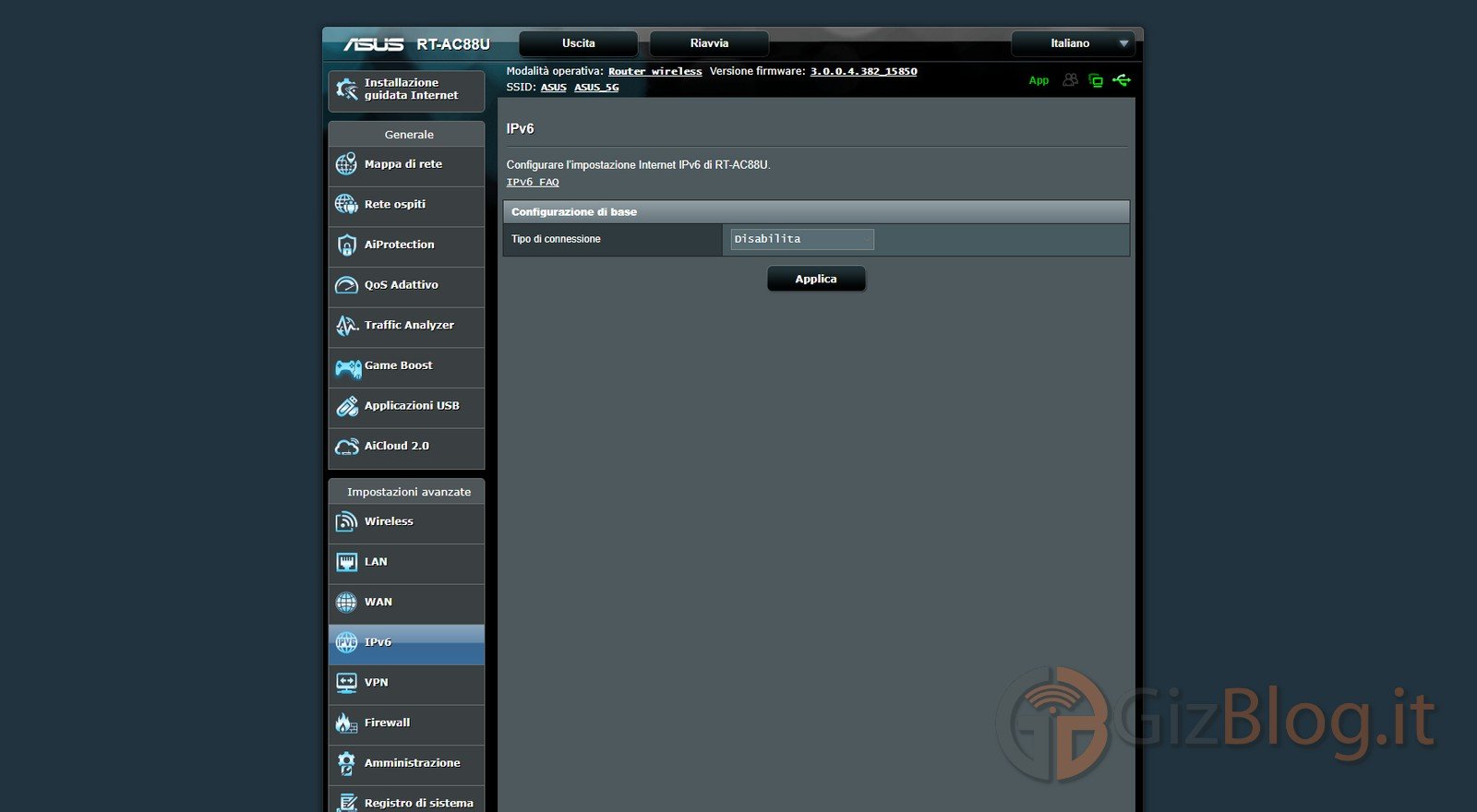The height and width of the screenshot is (812, 1477).
Task: Click the Rete ospiti icon
Action: (x=346, y=204)
